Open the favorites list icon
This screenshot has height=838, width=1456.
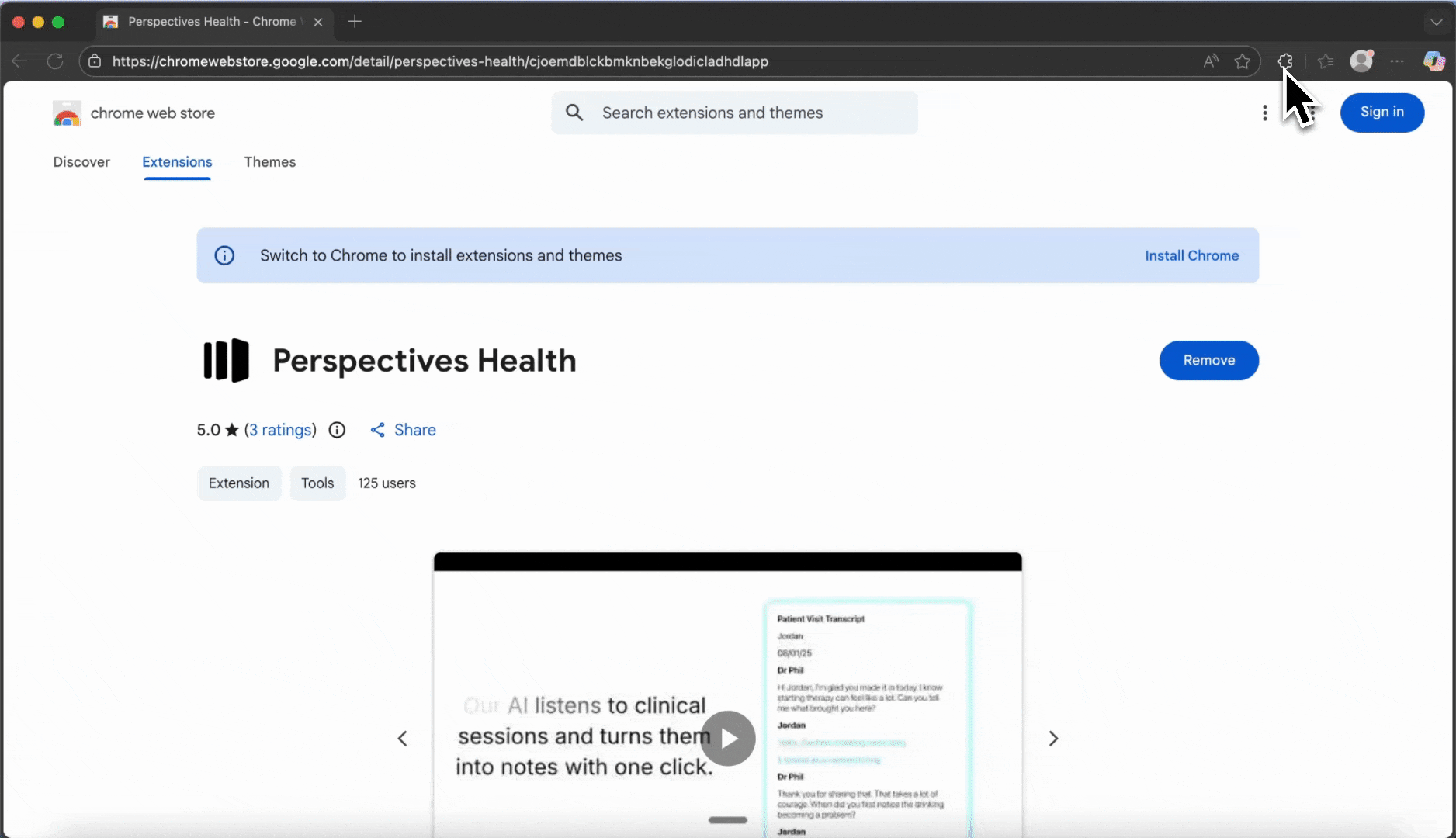[x=1326, y=61]
